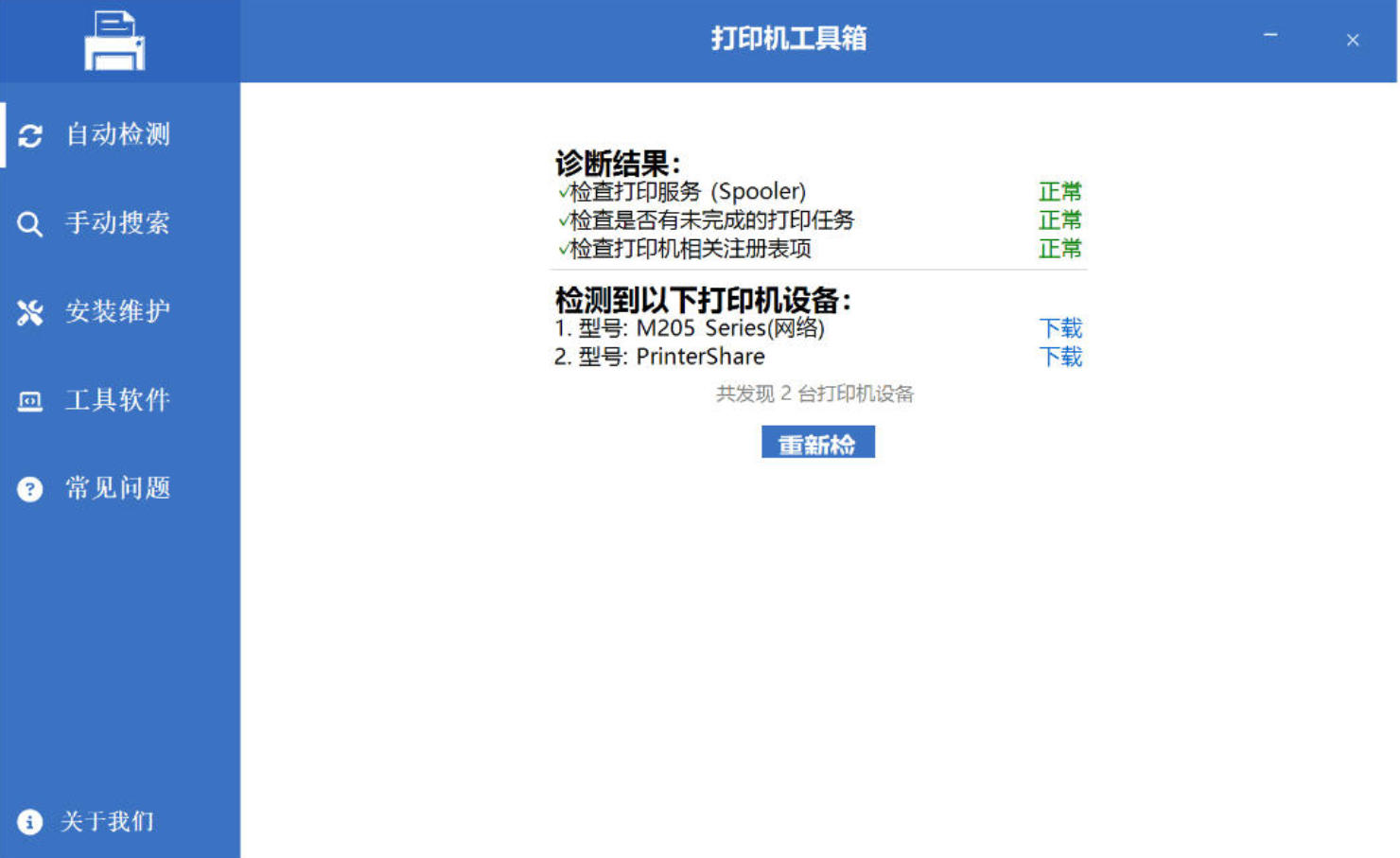1400x858 pixels.
Task: Select printer entry 型号: PrinterShare
Action: pos(658,357)
